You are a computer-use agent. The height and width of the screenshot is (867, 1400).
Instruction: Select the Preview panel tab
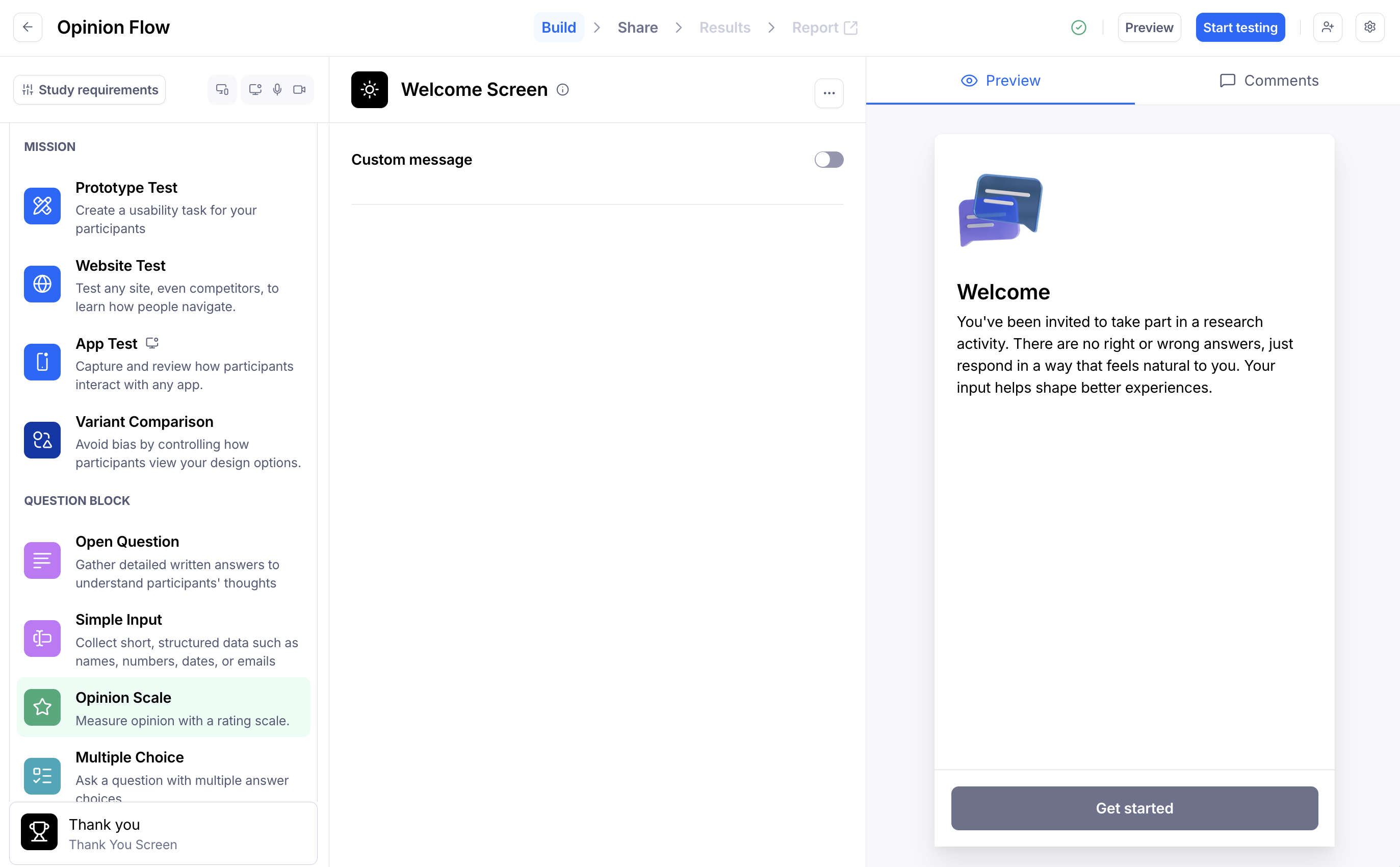pos(1000,81)
